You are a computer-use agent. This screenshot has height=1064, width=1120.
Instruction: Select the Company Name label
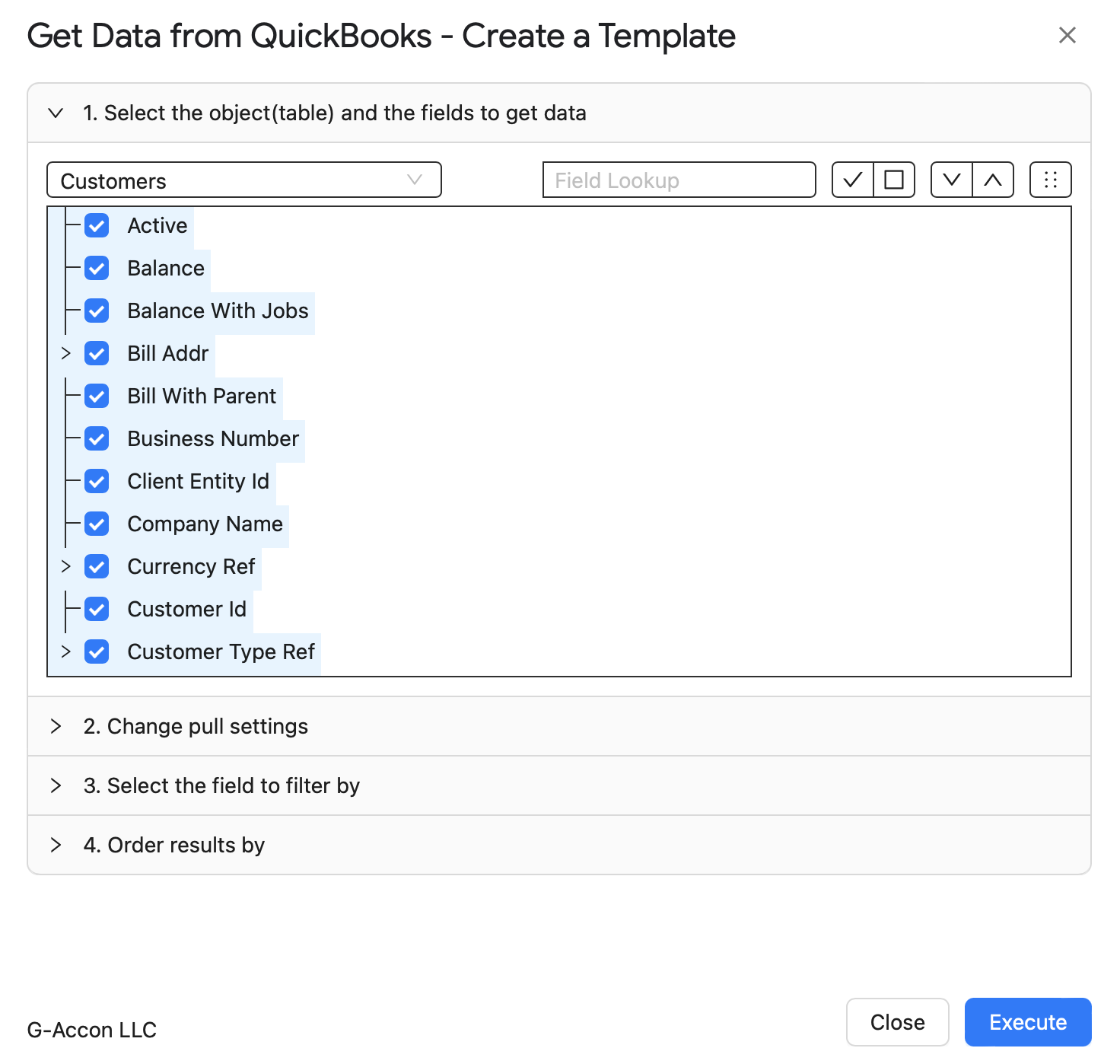tap(205, 524)
